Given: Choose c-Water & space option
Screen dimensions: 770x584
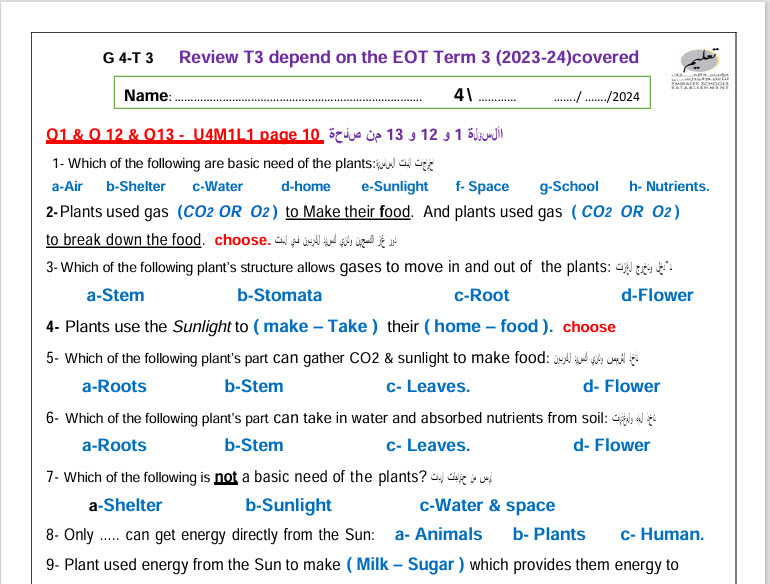Looking at the screenshot, I should coord(487,505).
